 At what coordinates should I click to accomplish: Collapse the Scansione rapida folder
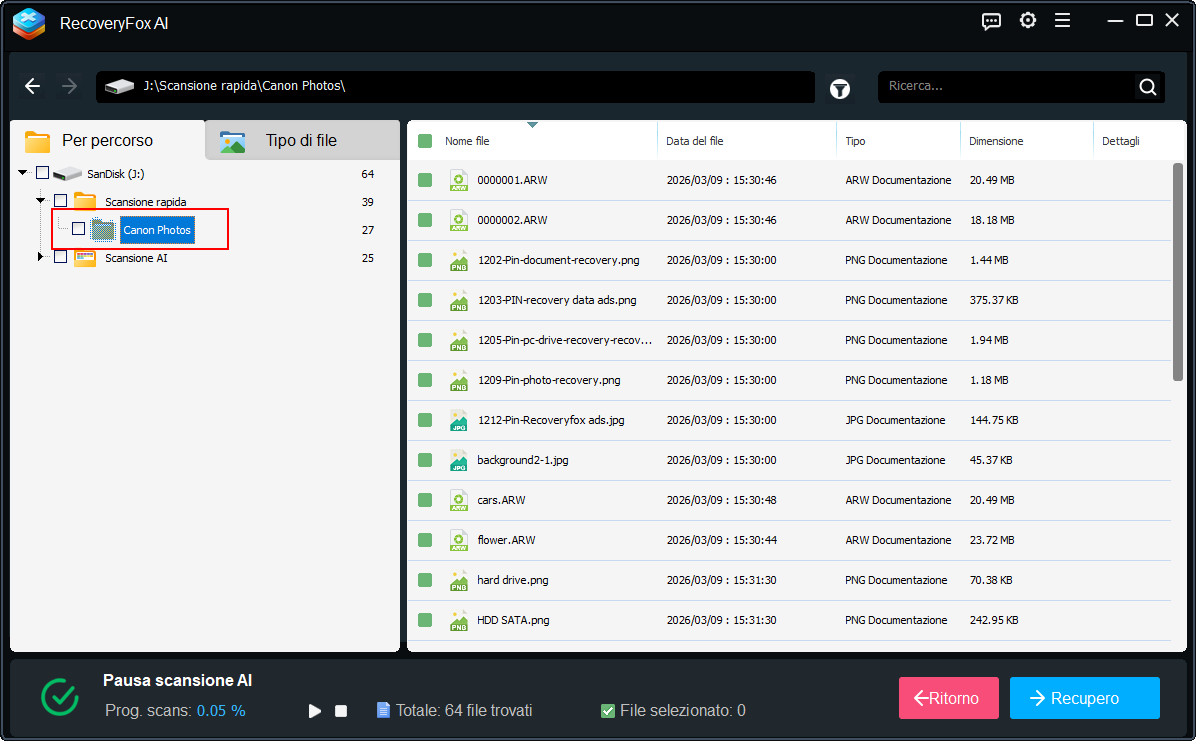(x=41, y=201)
